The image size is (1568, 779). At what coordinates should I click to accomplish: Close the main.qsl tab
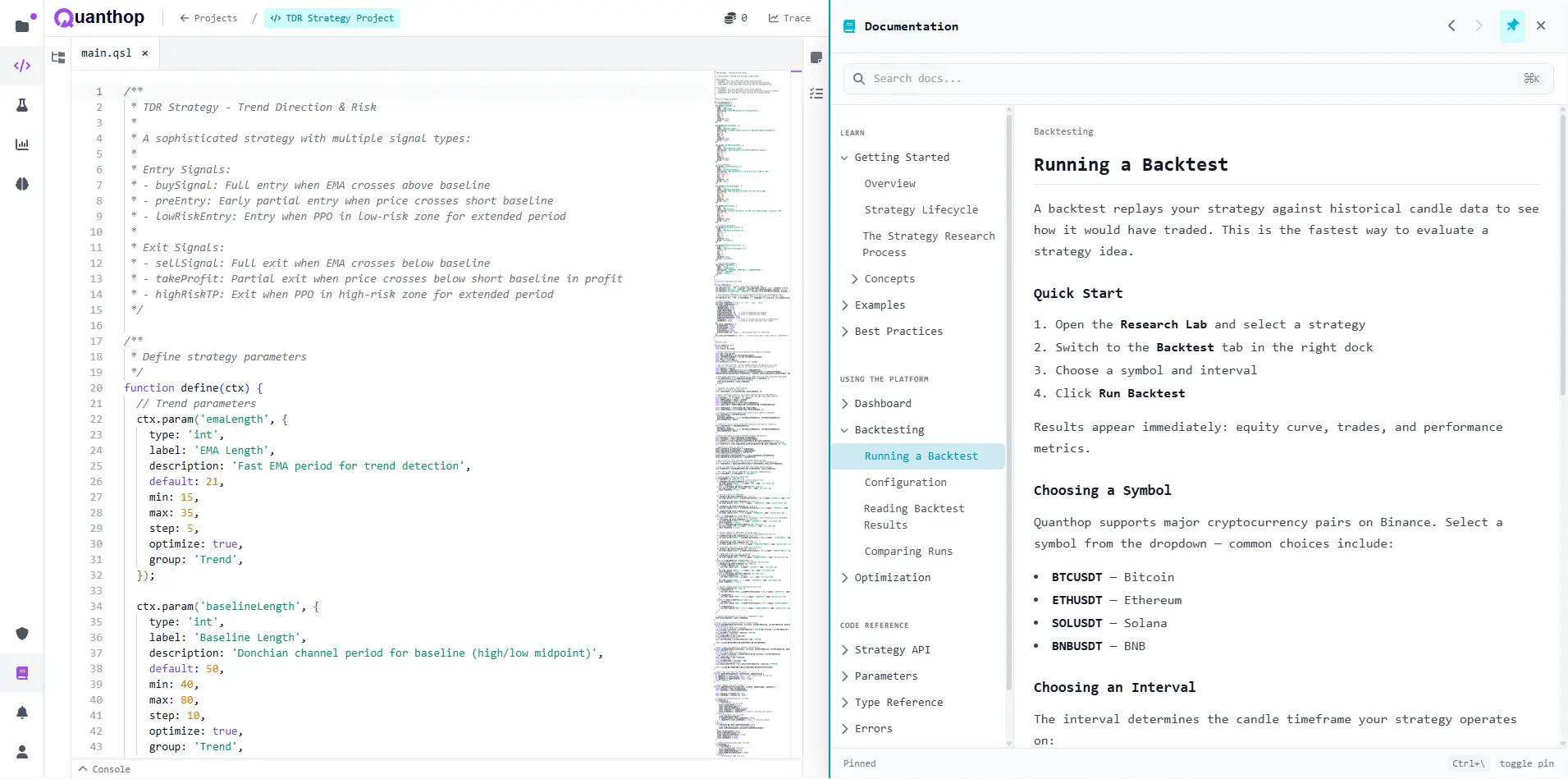[145, 53]
